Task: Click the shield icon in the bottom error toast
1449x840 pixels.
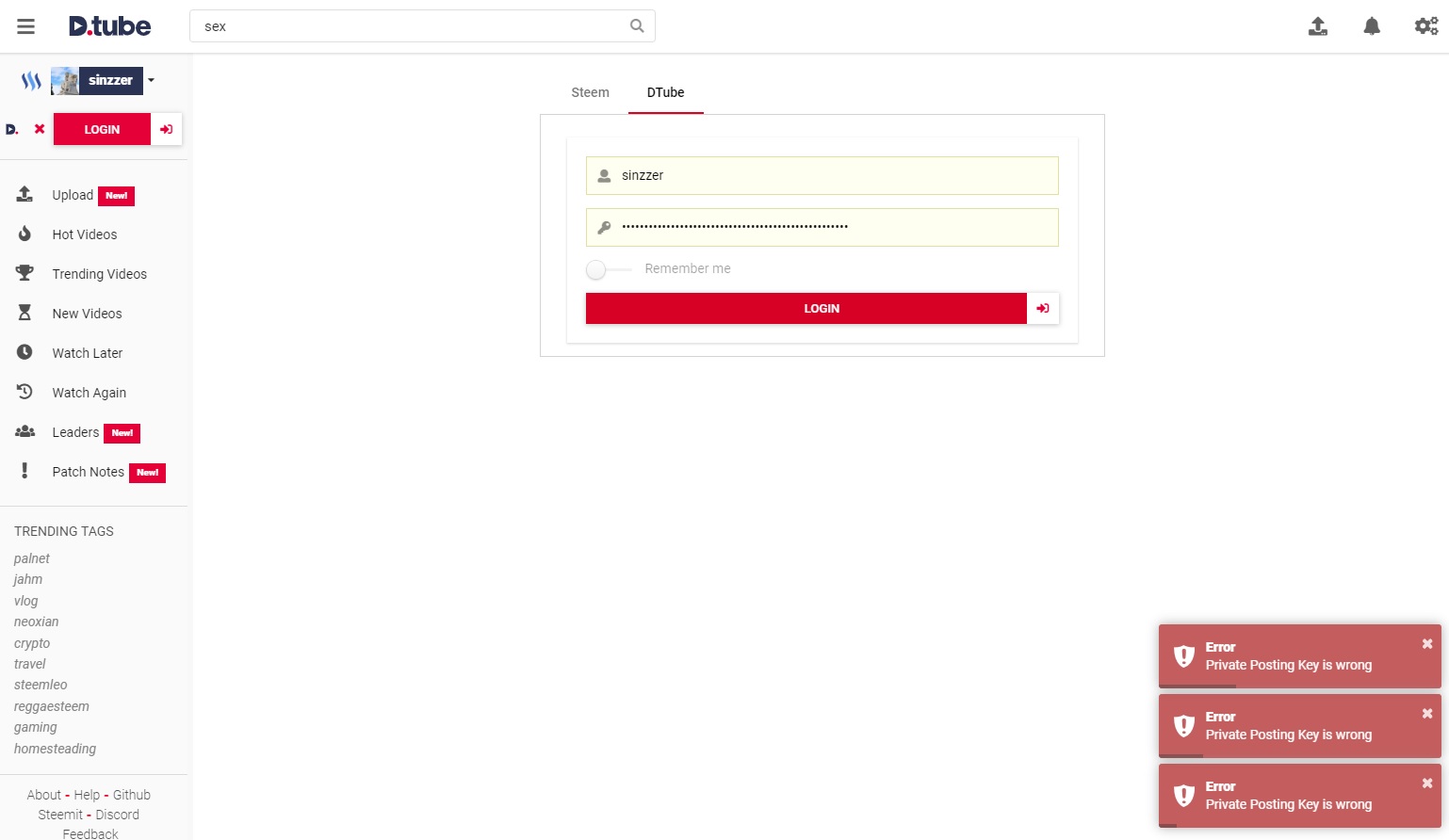Action: click(x=1184, y=796)
